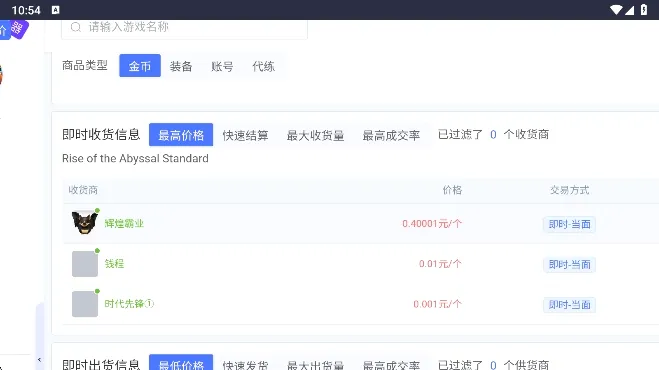Select the 代练 product type tab
Screen dimensions: 659x370
tap(264, 66)
